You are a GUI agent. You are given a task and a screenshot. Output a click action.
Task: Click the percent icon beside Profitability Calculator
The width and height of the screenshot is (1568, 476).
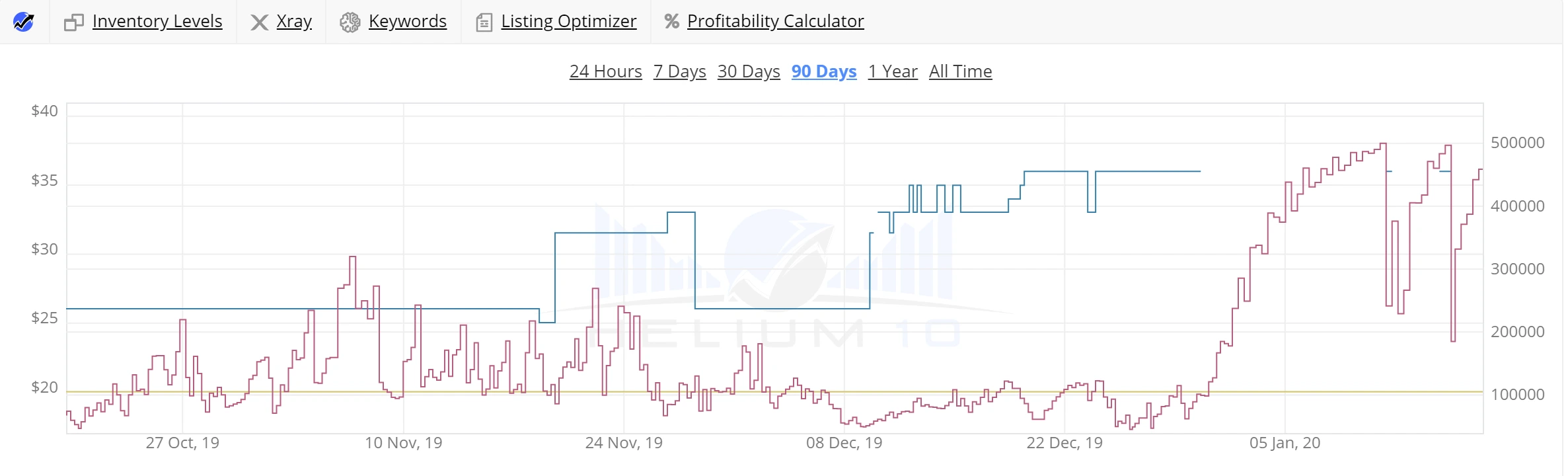click(x=671, y=22)
